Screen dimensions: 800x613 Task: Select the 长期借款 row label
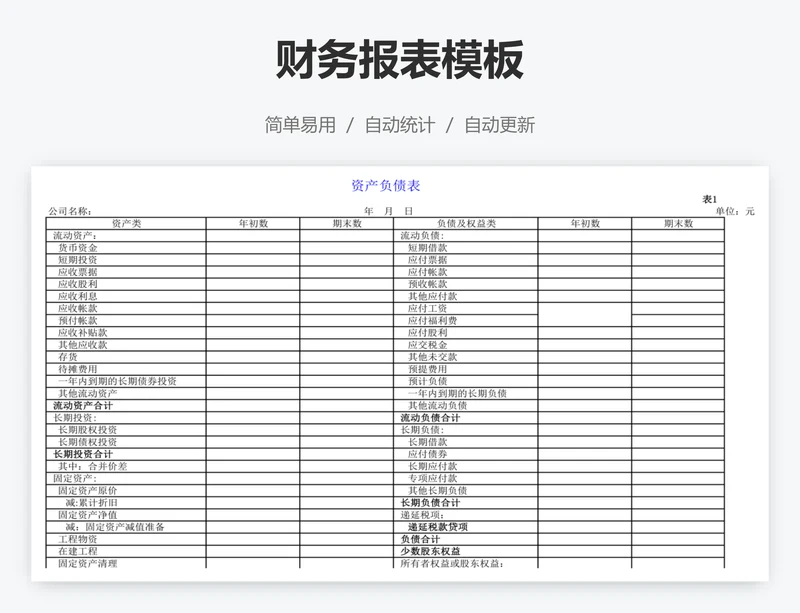click(x=428, y=442)
